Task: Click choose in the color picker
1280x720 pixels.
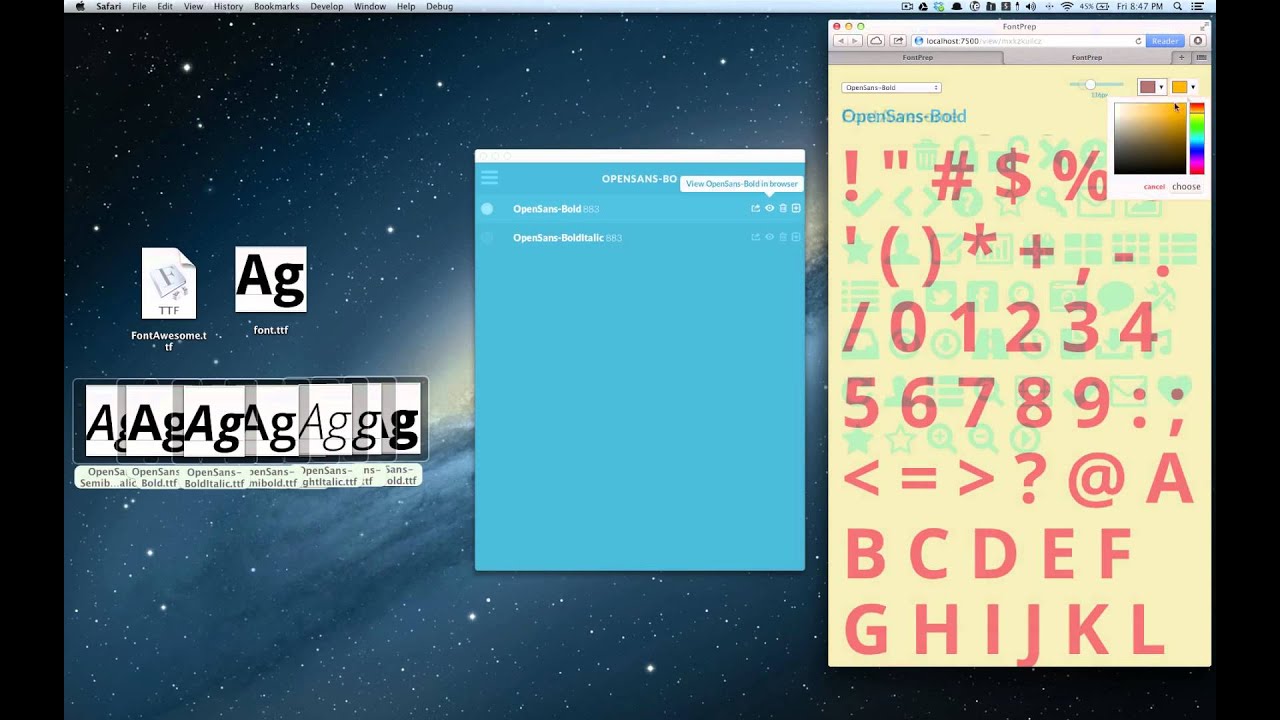Action: (1186, 187)
